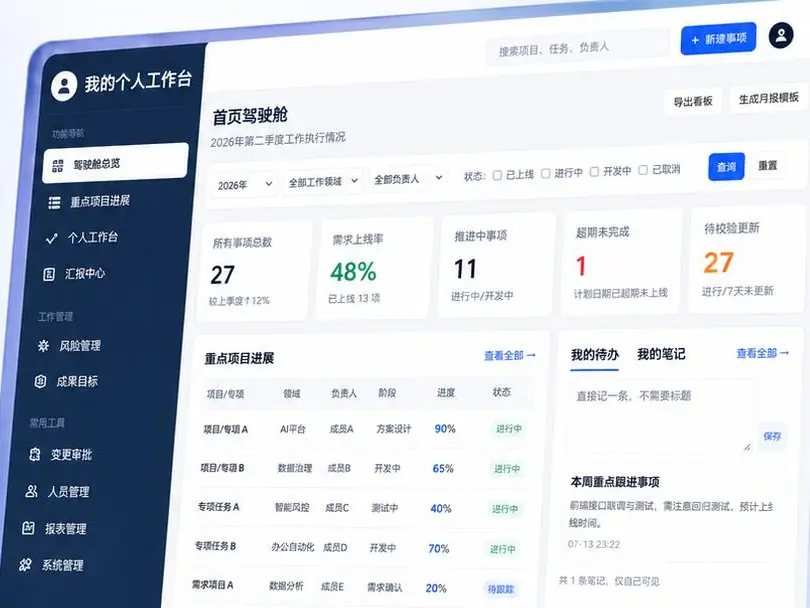Viewport: 810px width, 608px height.
Task: Click the 汇报中心 document icon
Action: pos(49,274)
